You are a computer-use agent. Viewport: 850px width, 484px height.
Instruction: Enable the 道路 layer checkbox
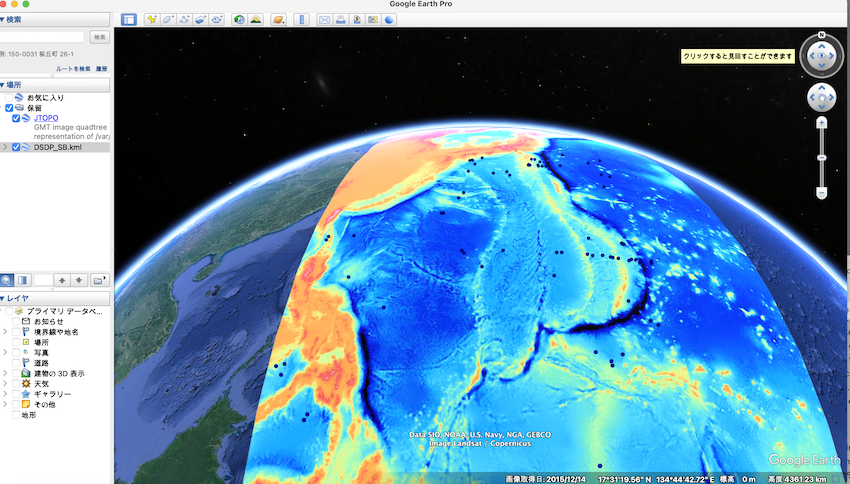pos(16,363)
